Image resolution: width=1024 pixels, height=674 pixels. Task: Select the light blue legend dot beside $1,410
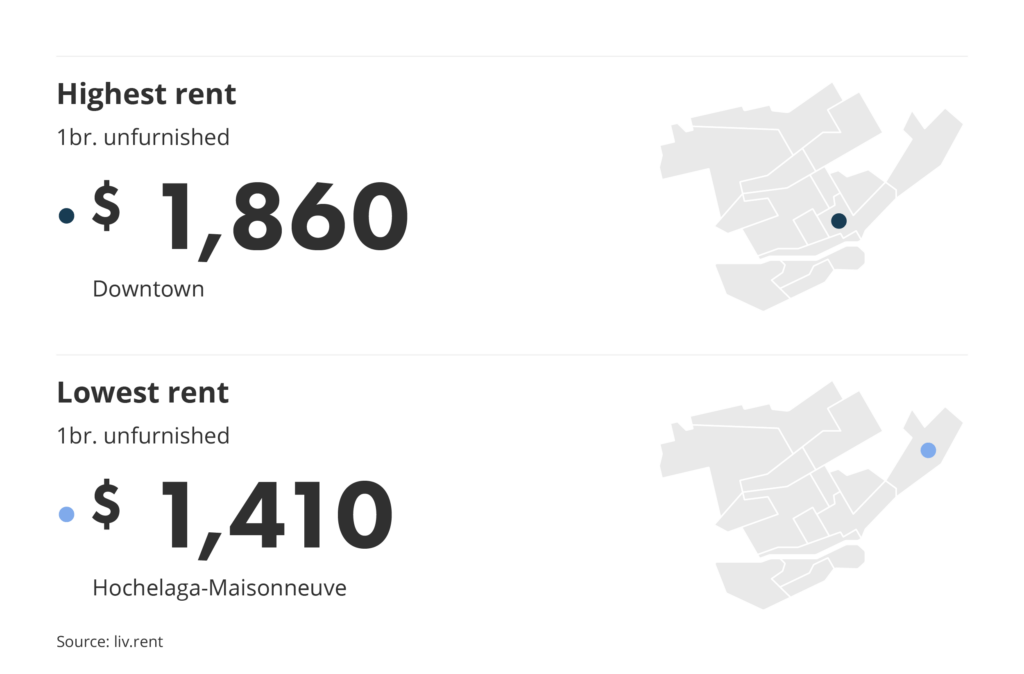67,514
